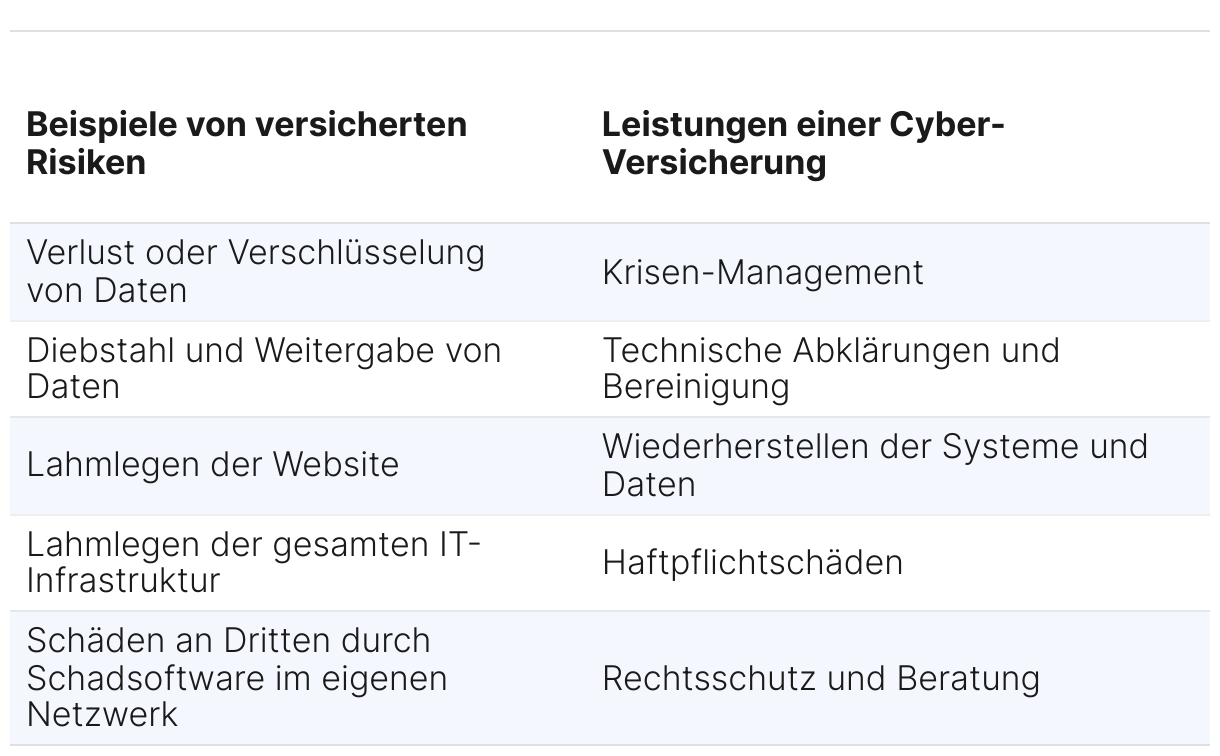Image resolution: width=1220 pixels, height=756 pixels.
Task: Click the word 'Netzwerk' in last row
Action: [x=102, y=715]
